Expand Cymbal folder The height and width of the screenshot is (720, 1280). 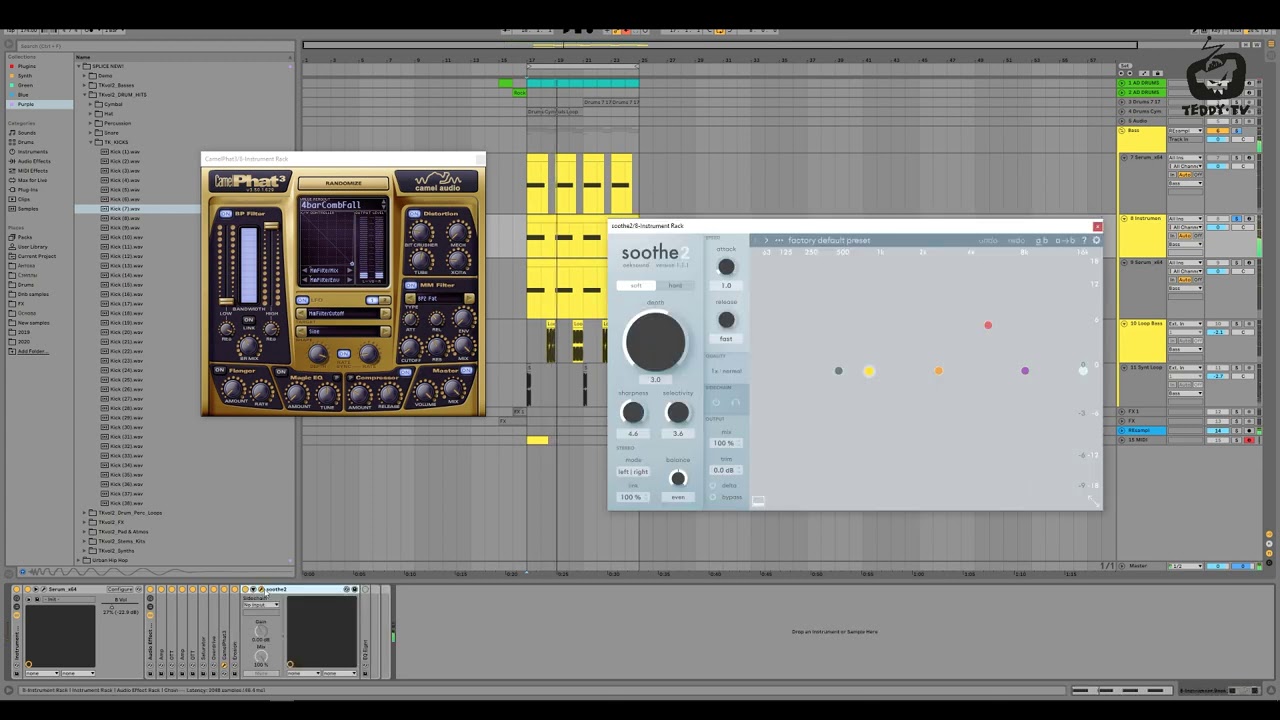pos(90,104)
